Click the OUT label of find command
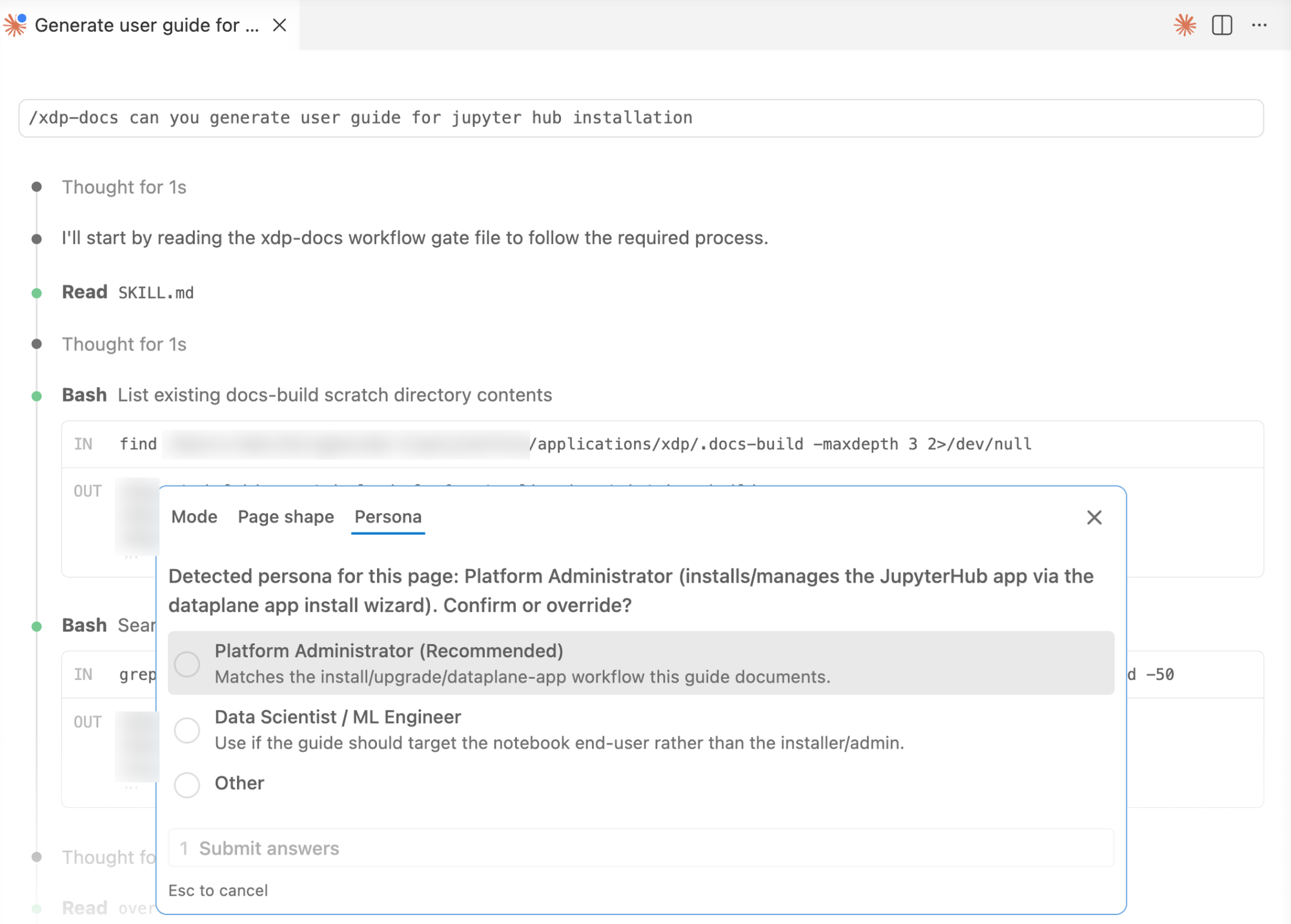This screenshot has height=924, width=1291. pos(88,491)
